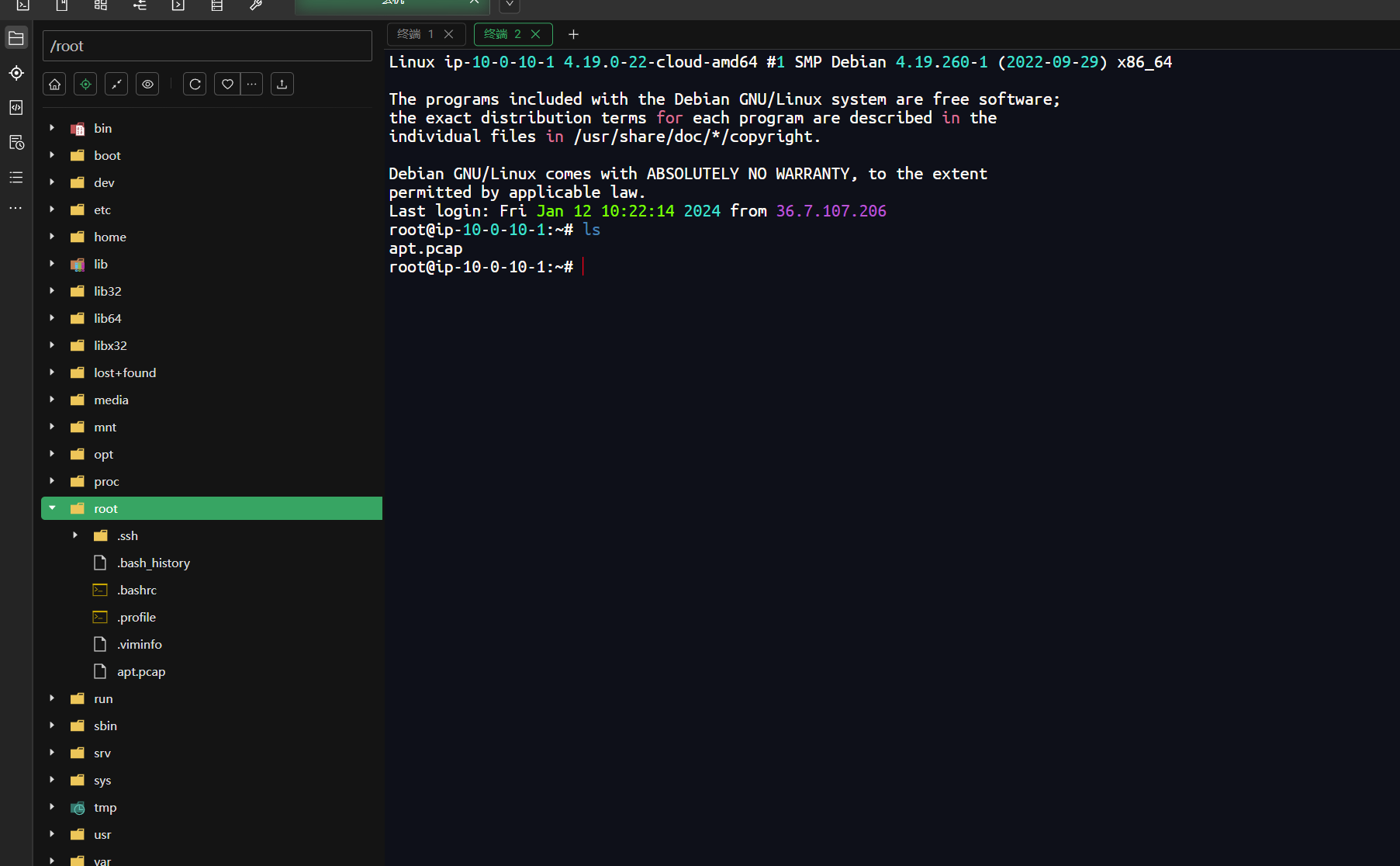Select the green session tab at top
Screen dimensions: 1400x866
point(392,6)
